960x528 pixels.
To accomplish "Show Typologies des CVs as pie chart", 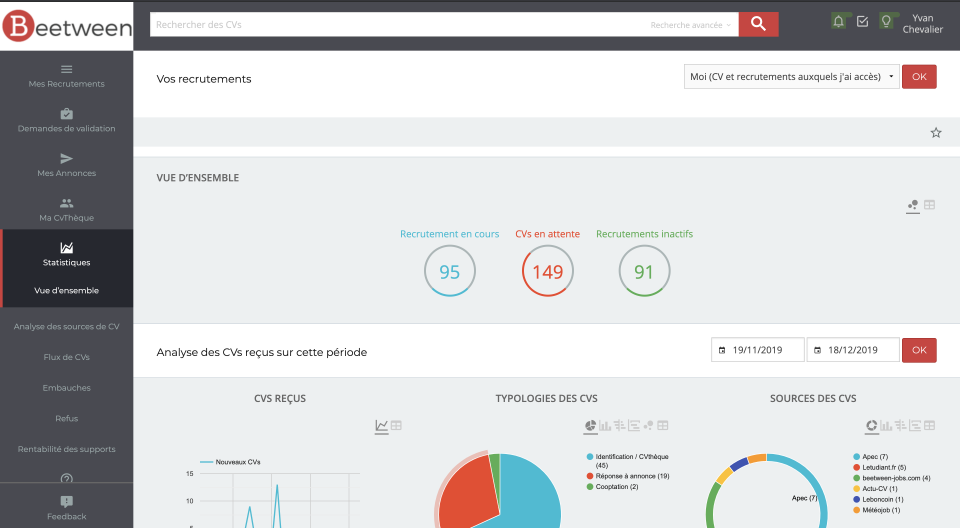I will pyautogui.click(x=590, y=425).
